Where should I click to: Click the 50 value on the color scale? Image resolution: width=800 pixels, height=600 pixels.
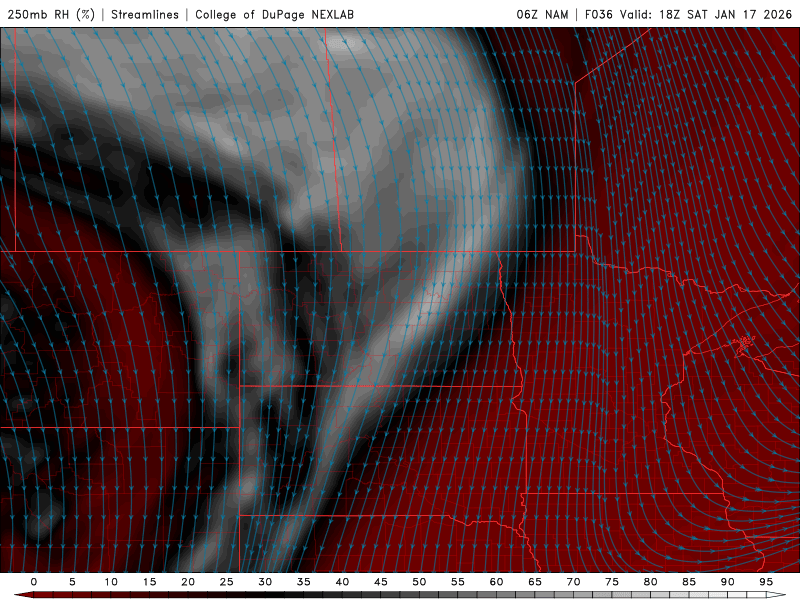[x=419, y=582]
